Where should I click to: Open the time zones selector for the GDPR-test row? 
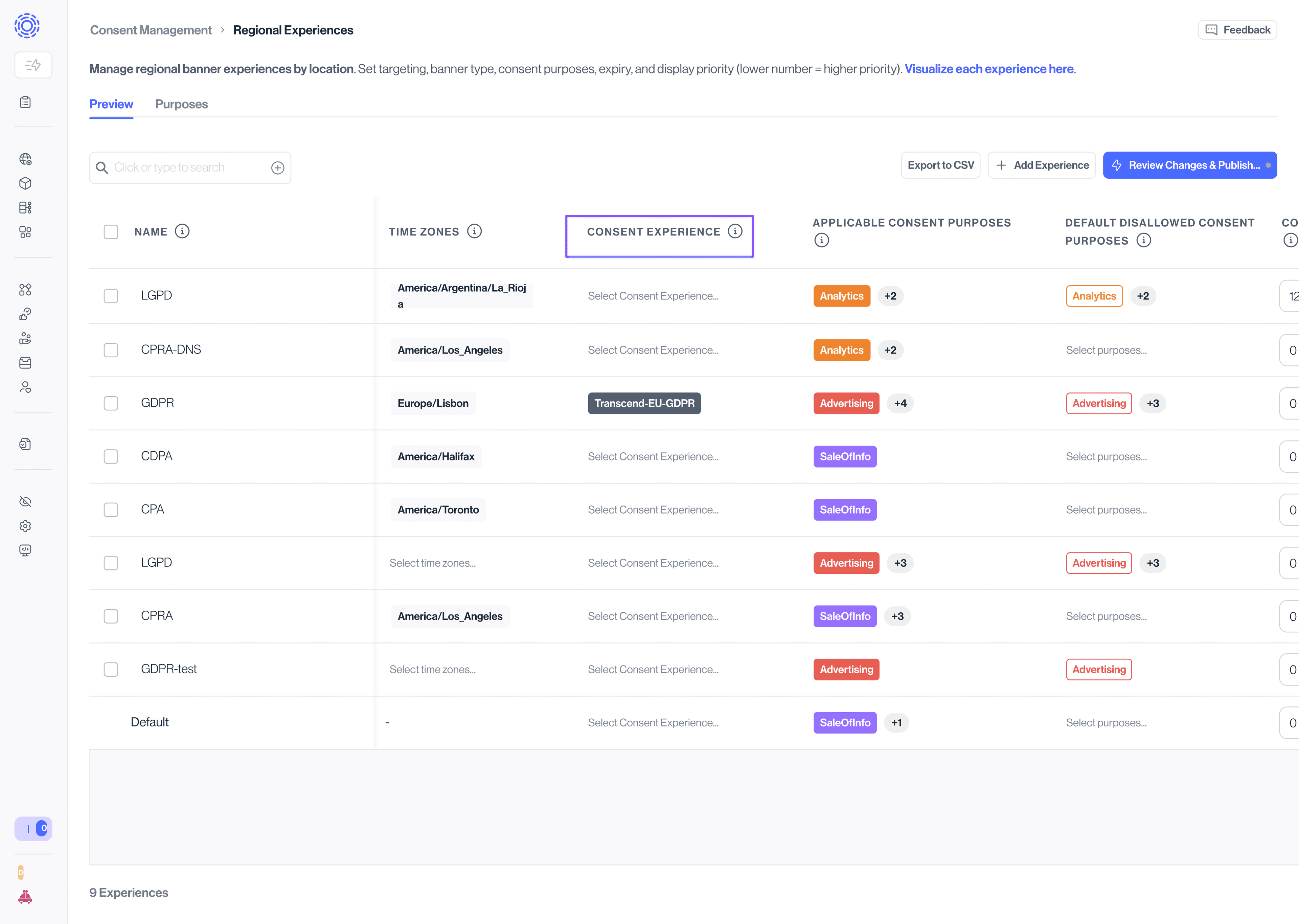coord(432,670)
